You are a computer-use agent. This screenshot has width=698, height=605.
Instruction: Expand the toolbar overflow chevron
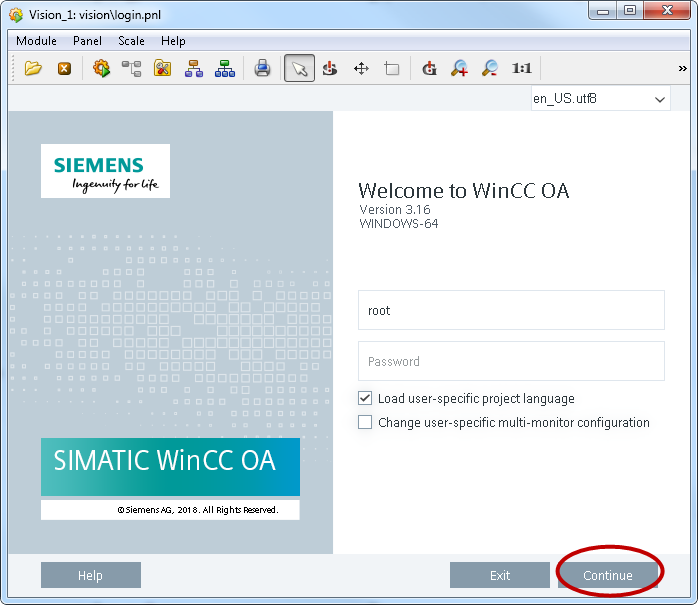point(683,69)
